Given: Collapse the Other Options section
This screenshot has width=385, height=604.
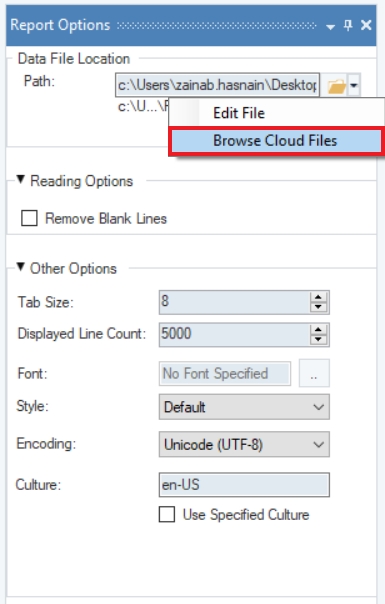Looking at the screenshot, I should click(x=21, y=267).
